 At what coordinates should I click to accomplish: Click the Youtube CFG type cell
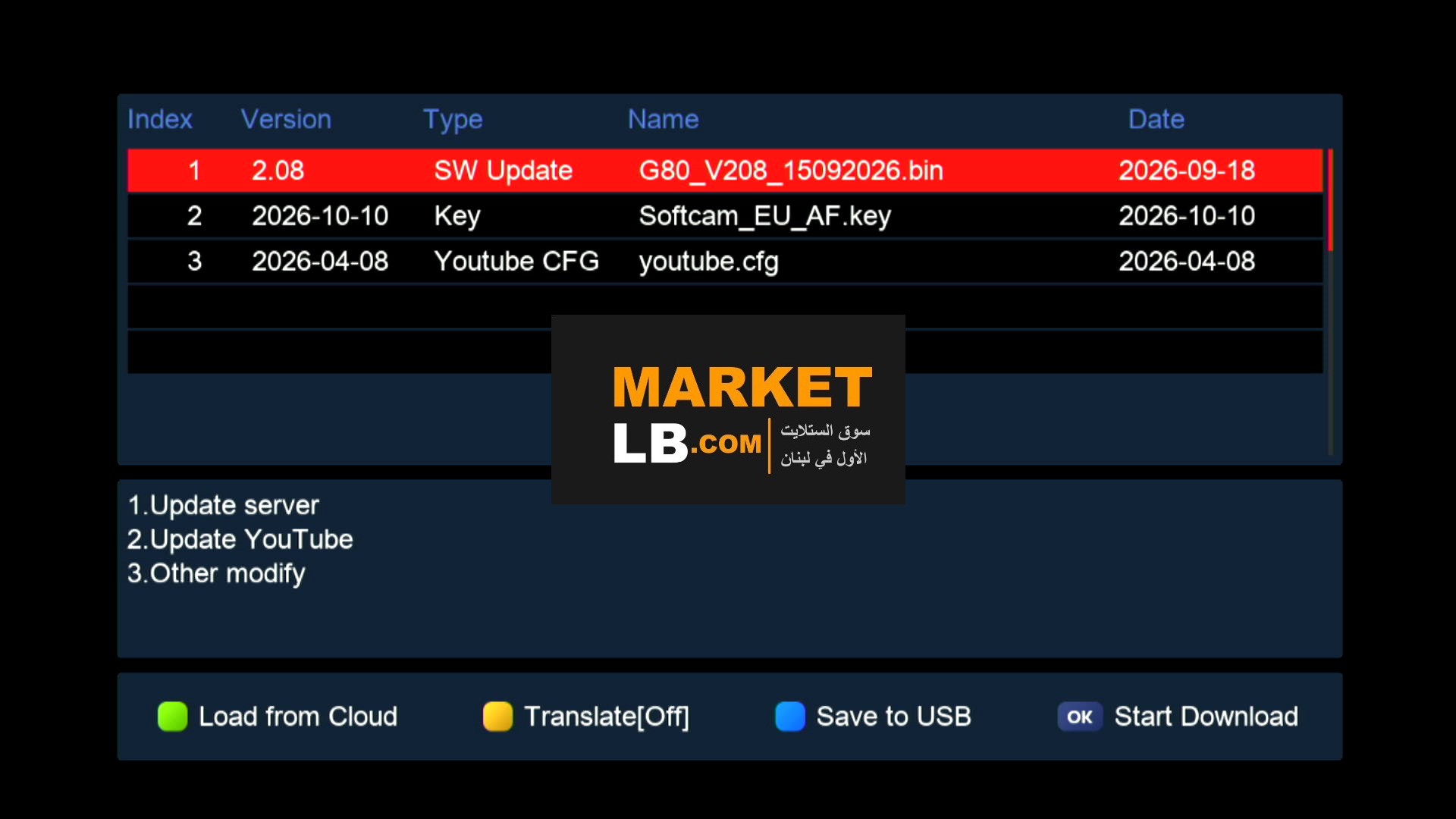pos(516,262)
